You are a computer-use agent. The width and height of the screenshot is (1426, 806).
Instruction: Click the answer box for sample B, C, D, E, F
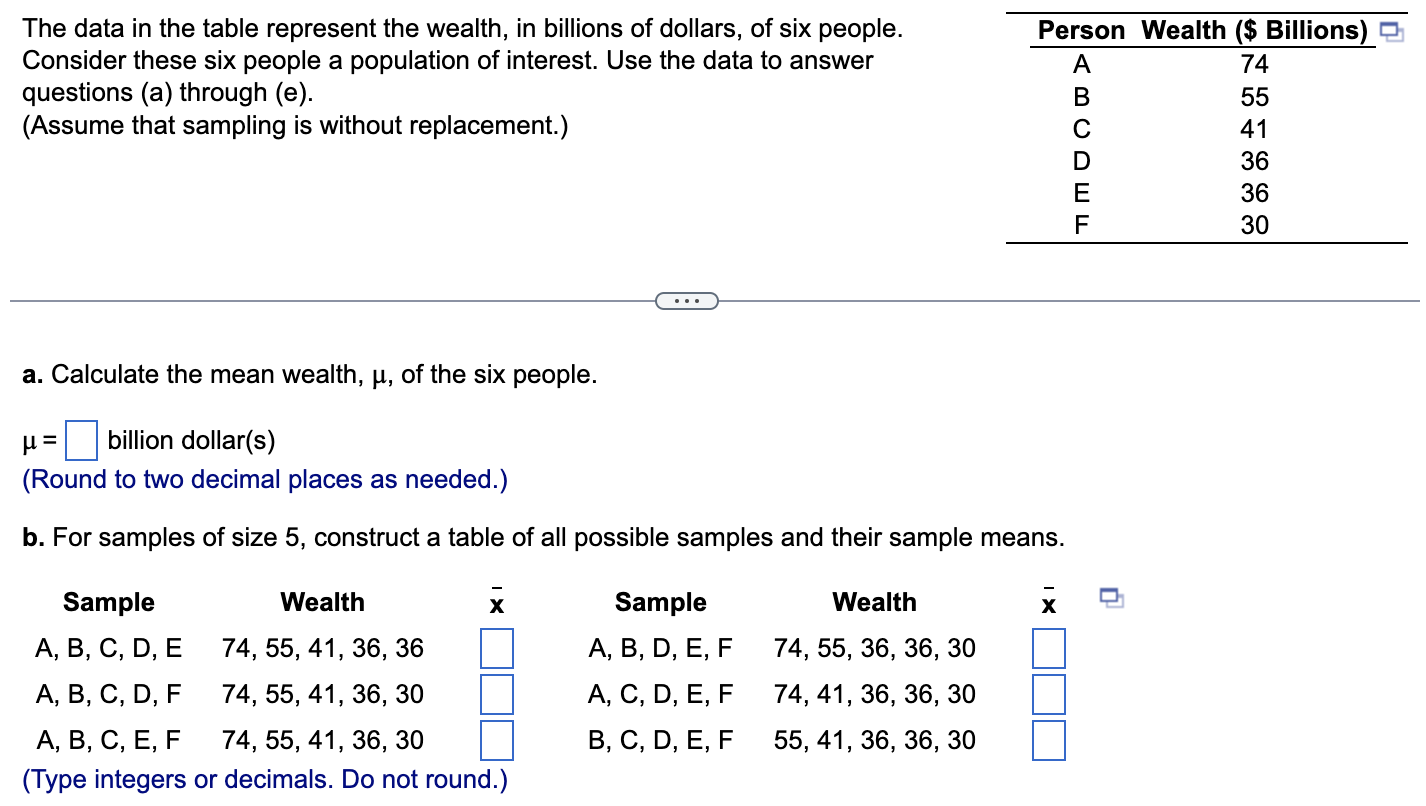tap(1048, 740)
